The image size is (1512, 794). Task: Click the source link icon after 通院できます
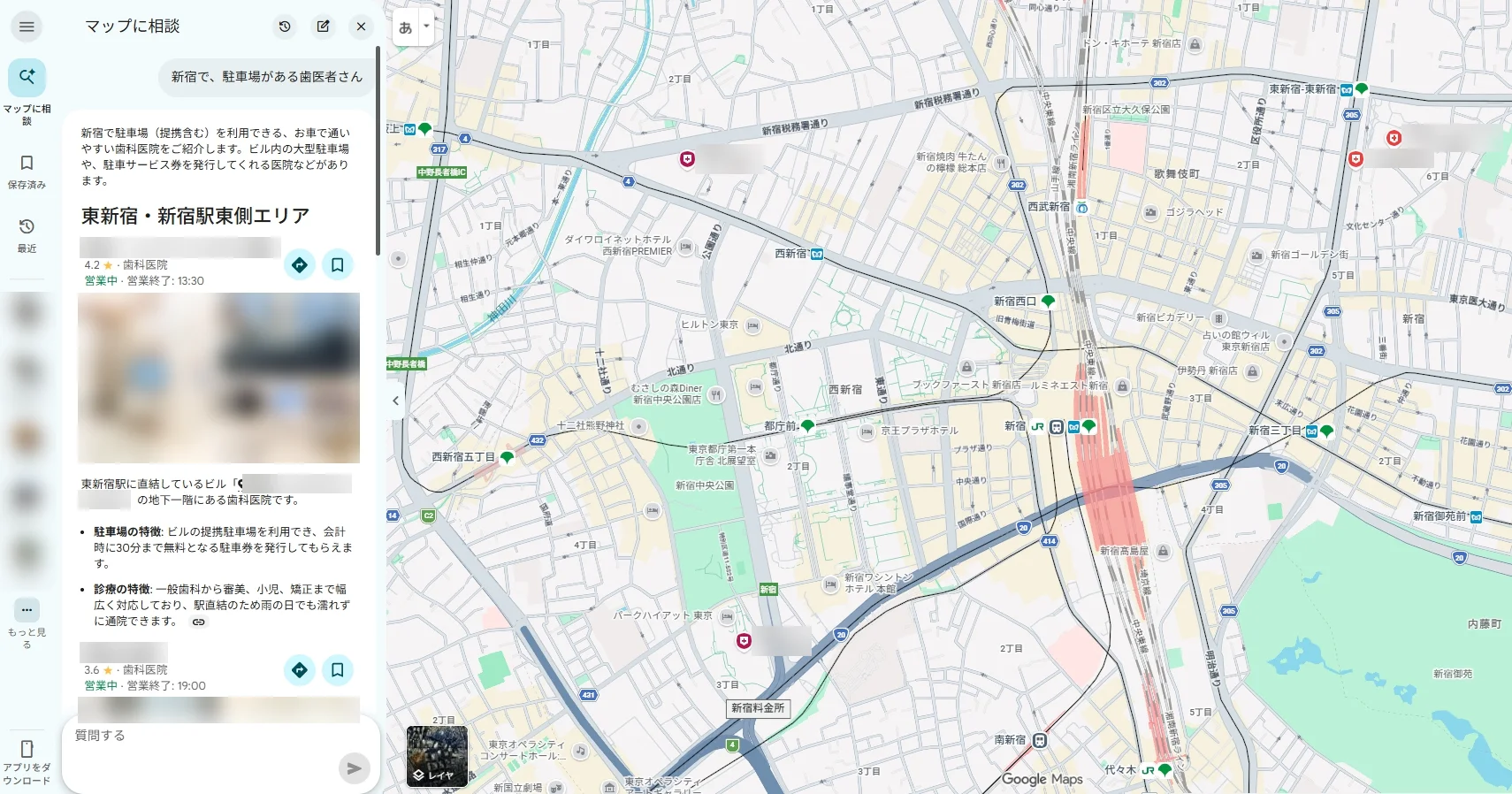click(199, 622)
